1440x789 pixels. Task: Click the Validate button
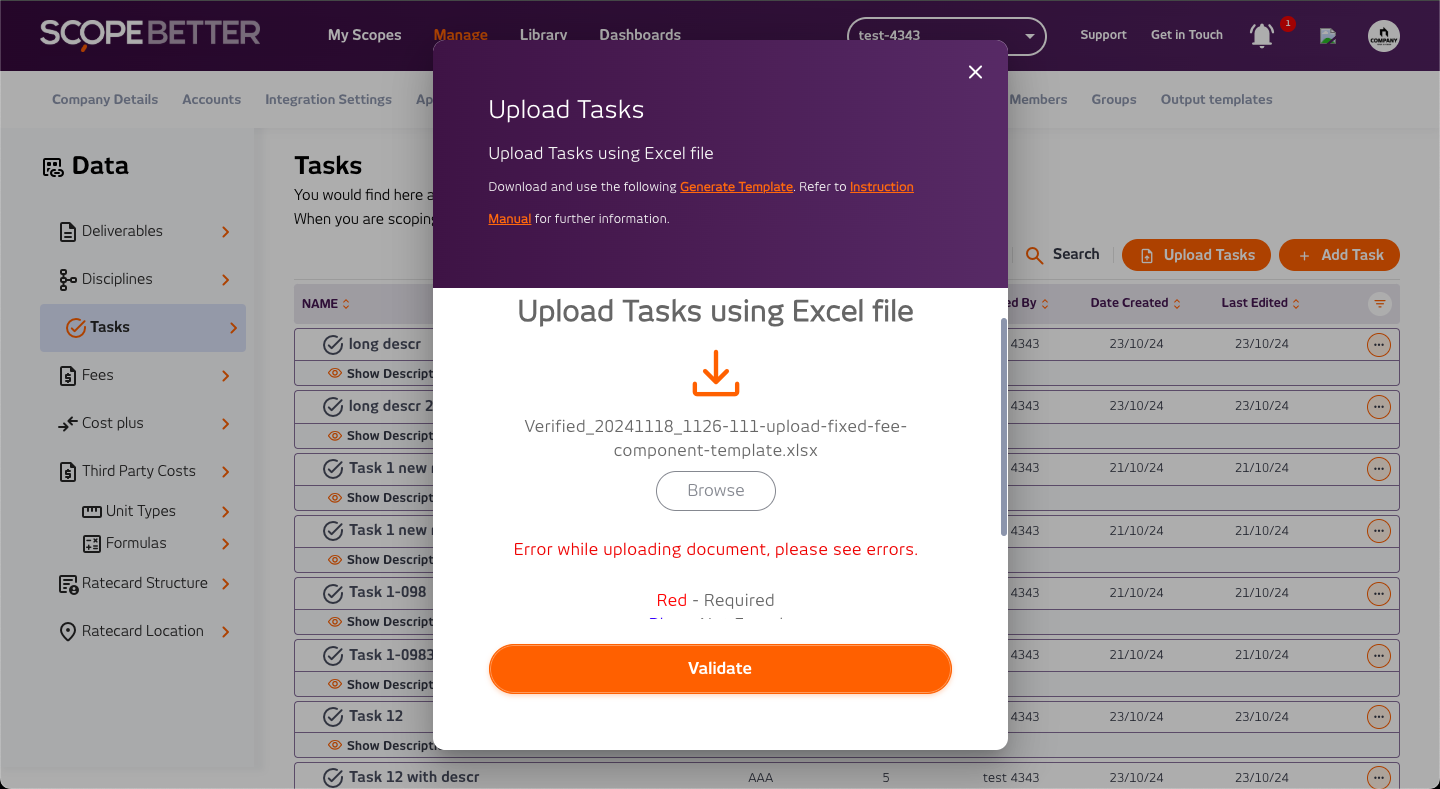point(720,668)
